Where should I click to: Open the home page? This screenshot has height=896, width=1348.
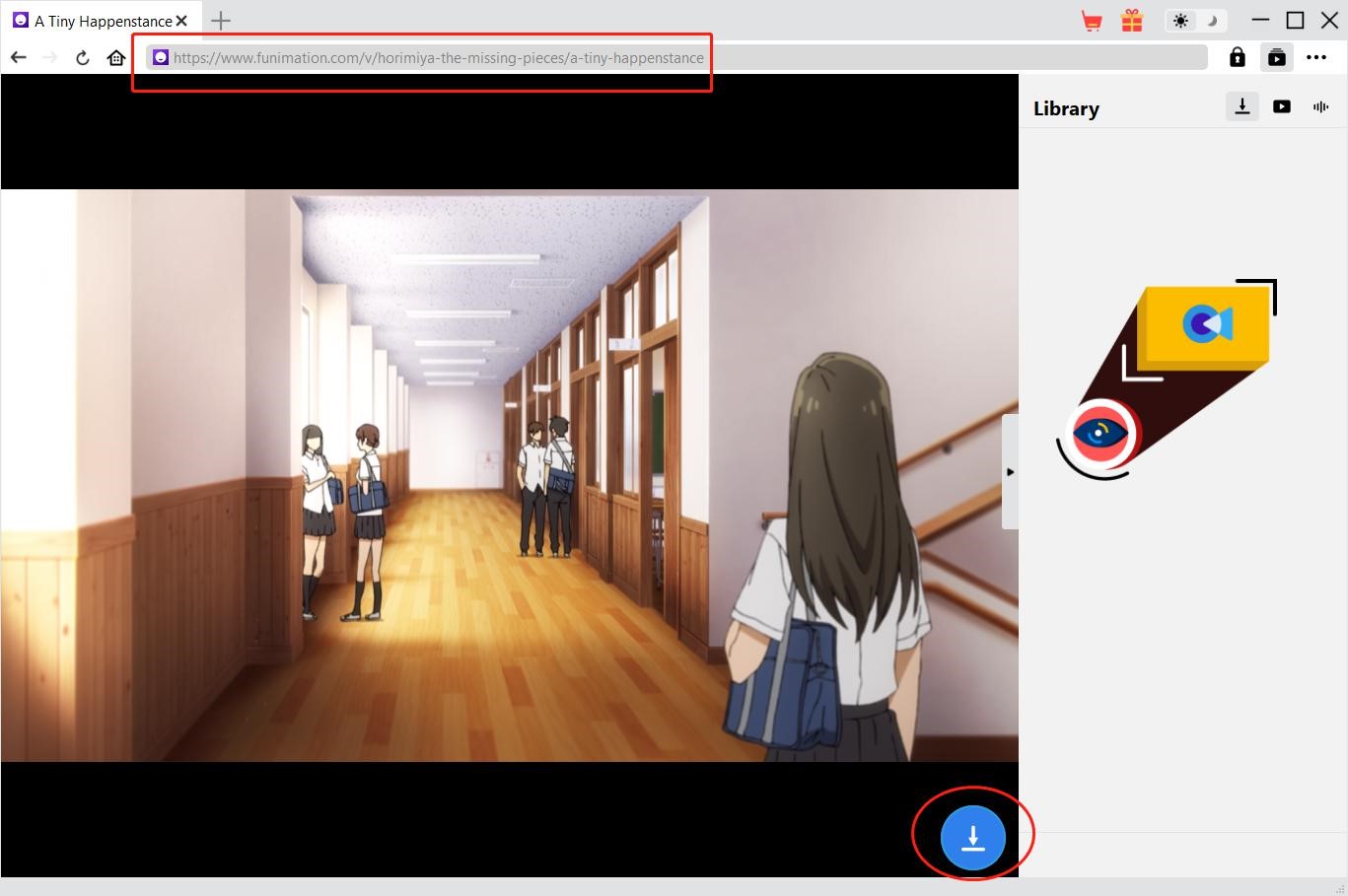tap(116, 58)
